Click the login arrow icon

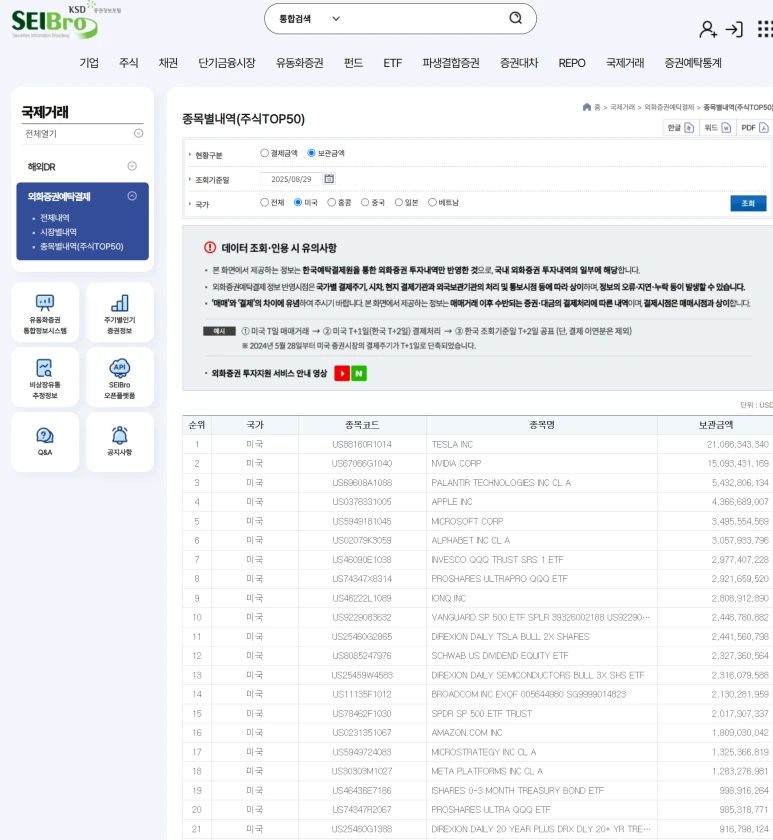pyautogui.click(x=734, y=29)
